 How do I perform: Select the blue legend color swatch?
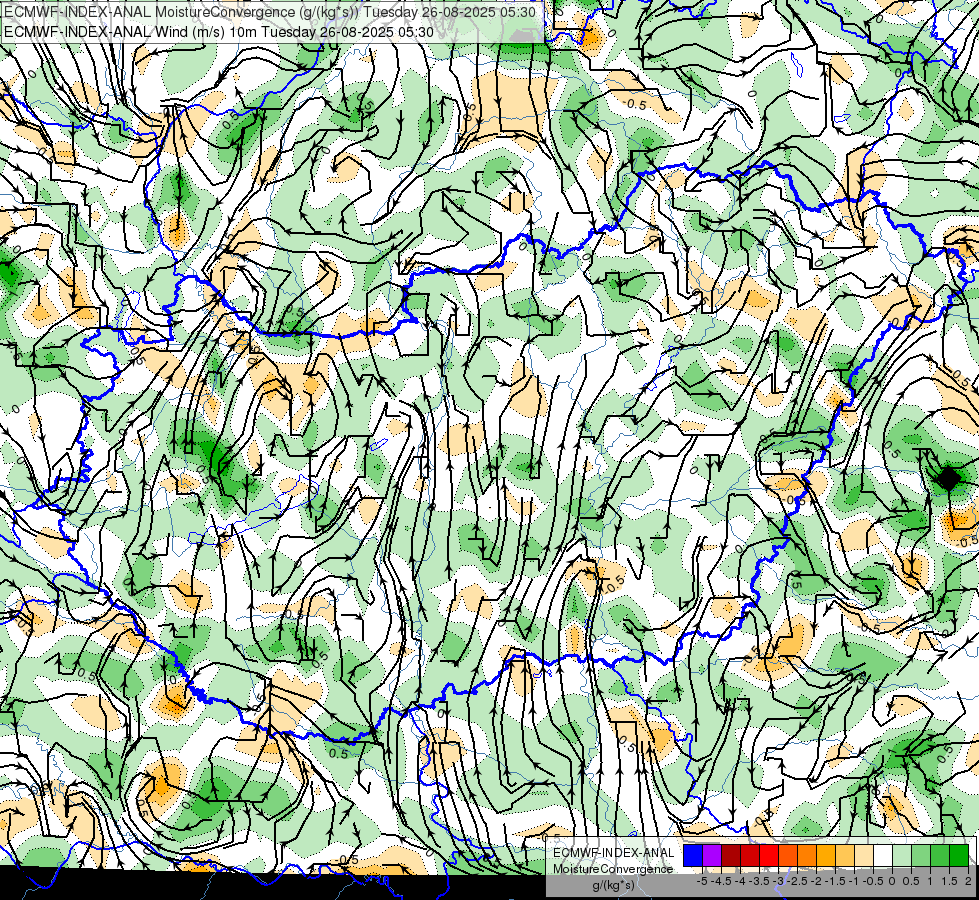(693, 855)
